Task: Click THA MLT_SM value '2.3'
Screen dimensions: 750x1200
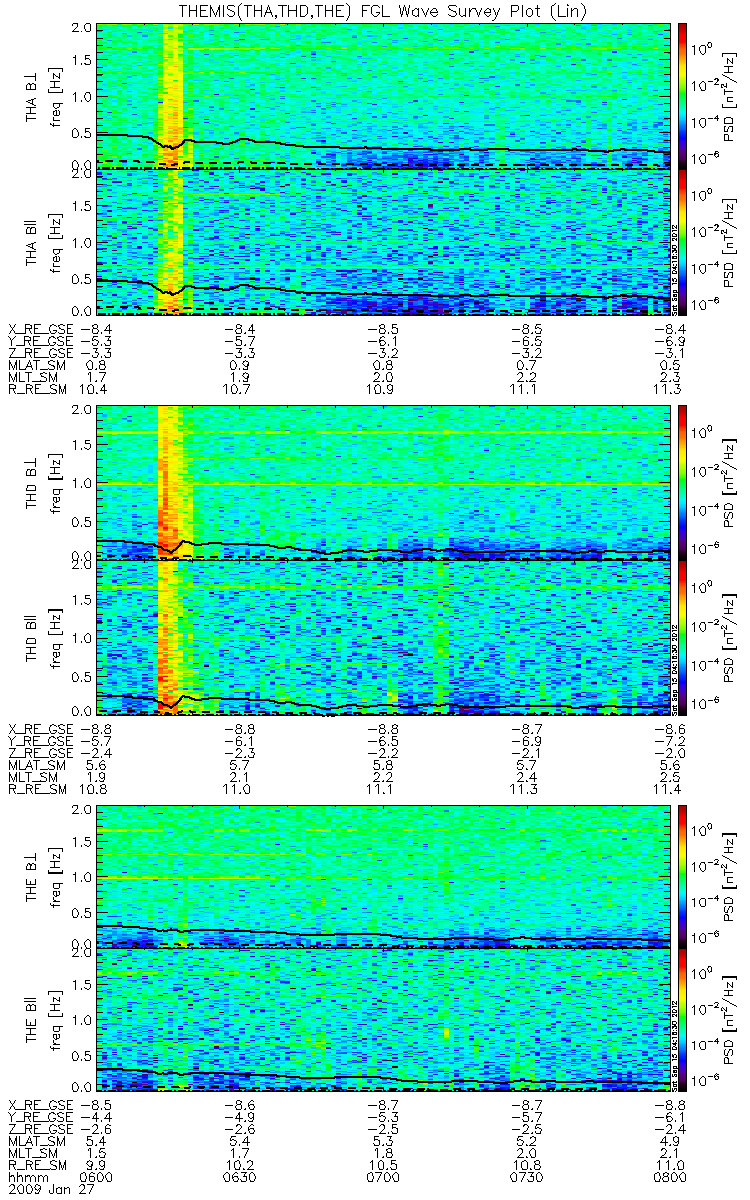Action: pos(672,376)
